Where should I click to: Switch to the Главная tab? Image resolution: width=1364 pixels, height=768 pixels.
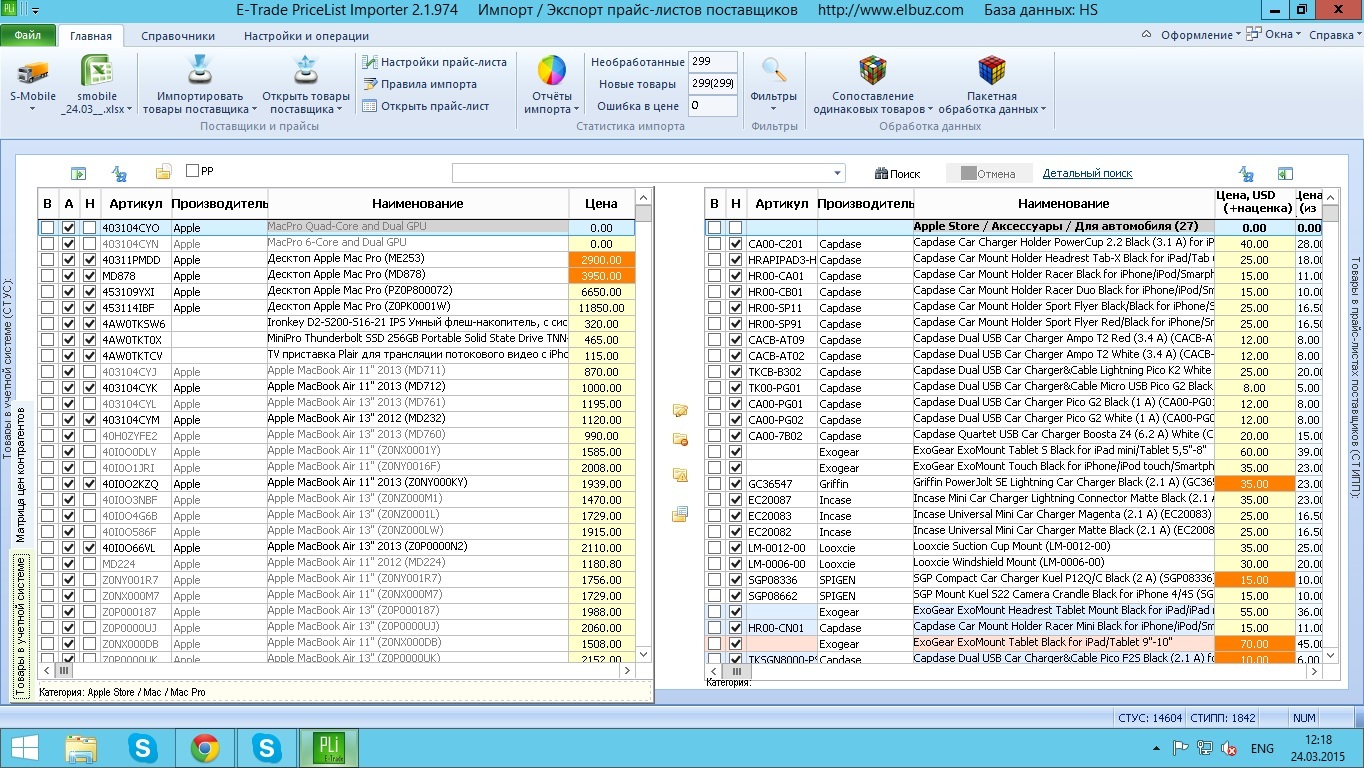[x=91, y=36]
